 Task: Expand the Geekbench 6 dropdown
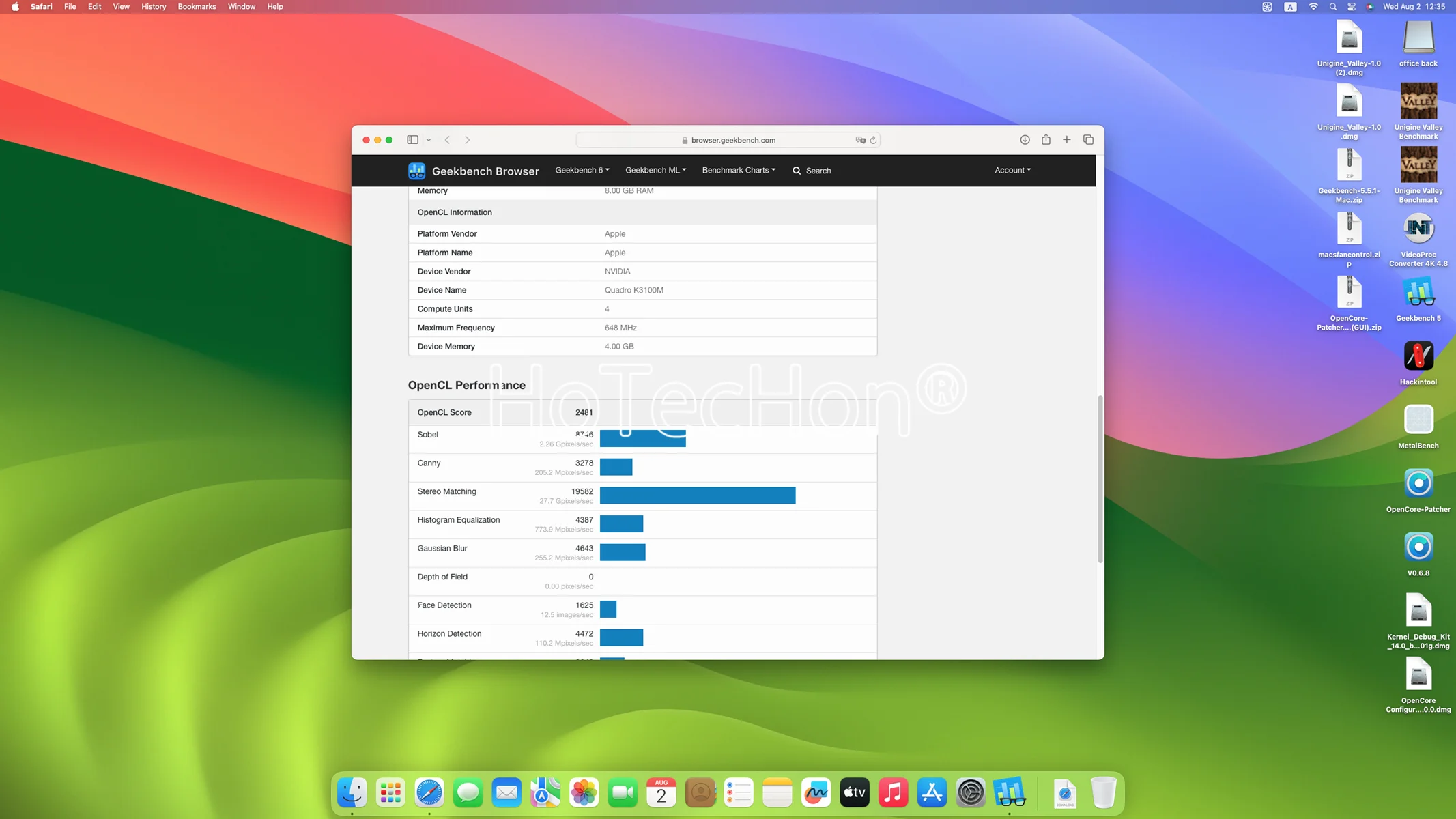[x=582, y=170]
